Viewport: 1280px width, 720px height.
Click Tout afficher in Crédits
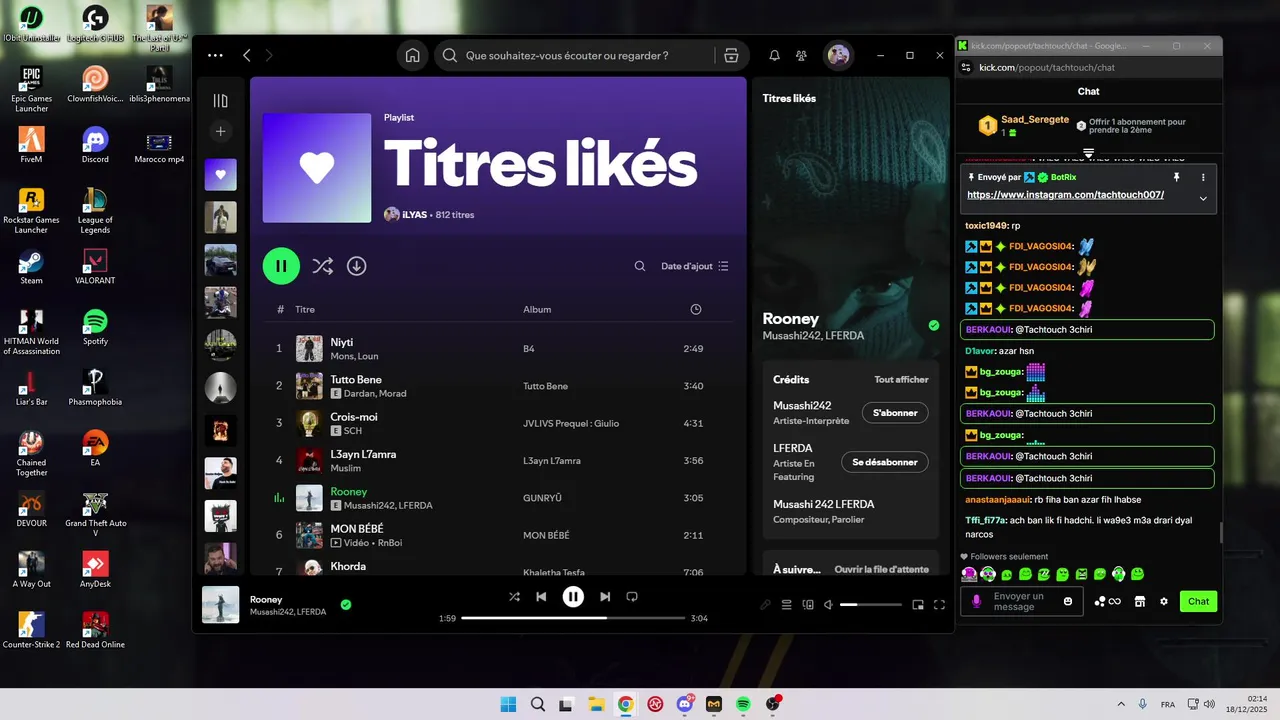tap(901, 380)
